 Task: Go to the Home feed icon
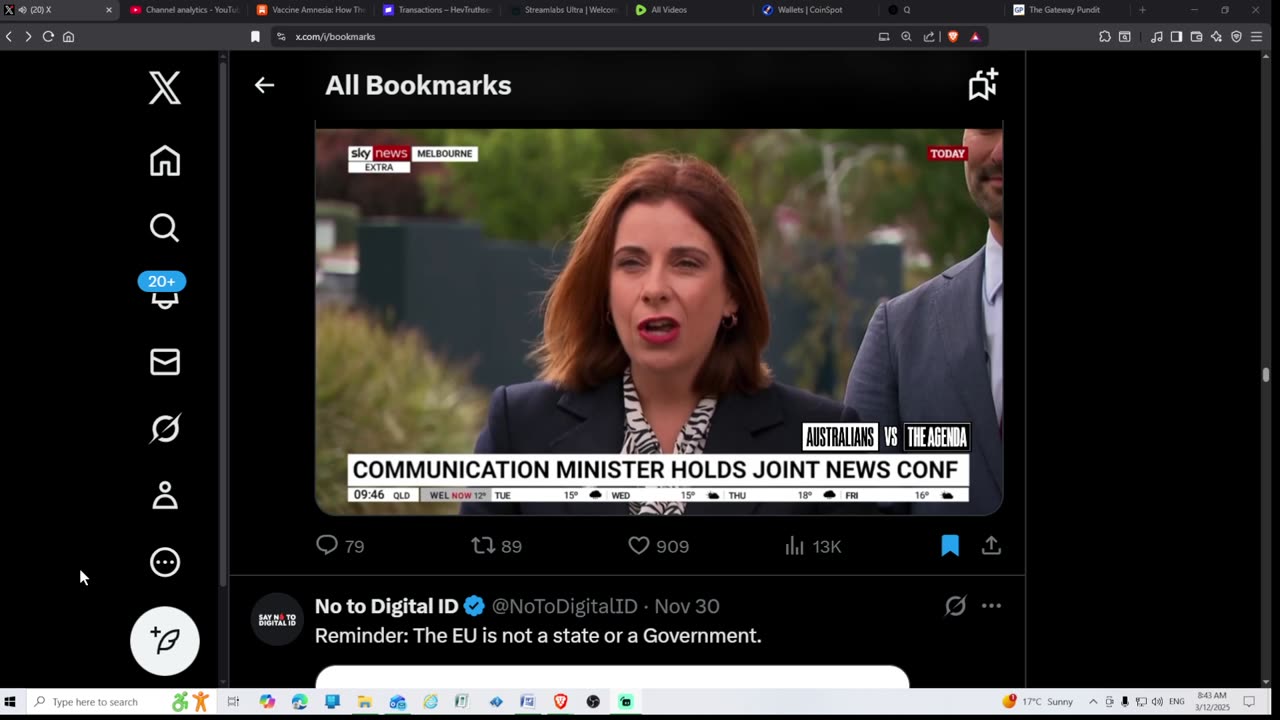165,160
